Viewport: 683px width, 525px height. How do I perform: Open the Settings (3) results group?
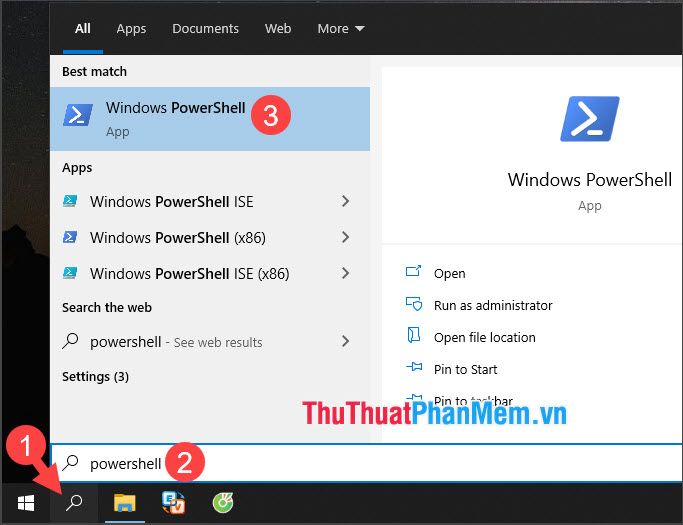[95, 376]
